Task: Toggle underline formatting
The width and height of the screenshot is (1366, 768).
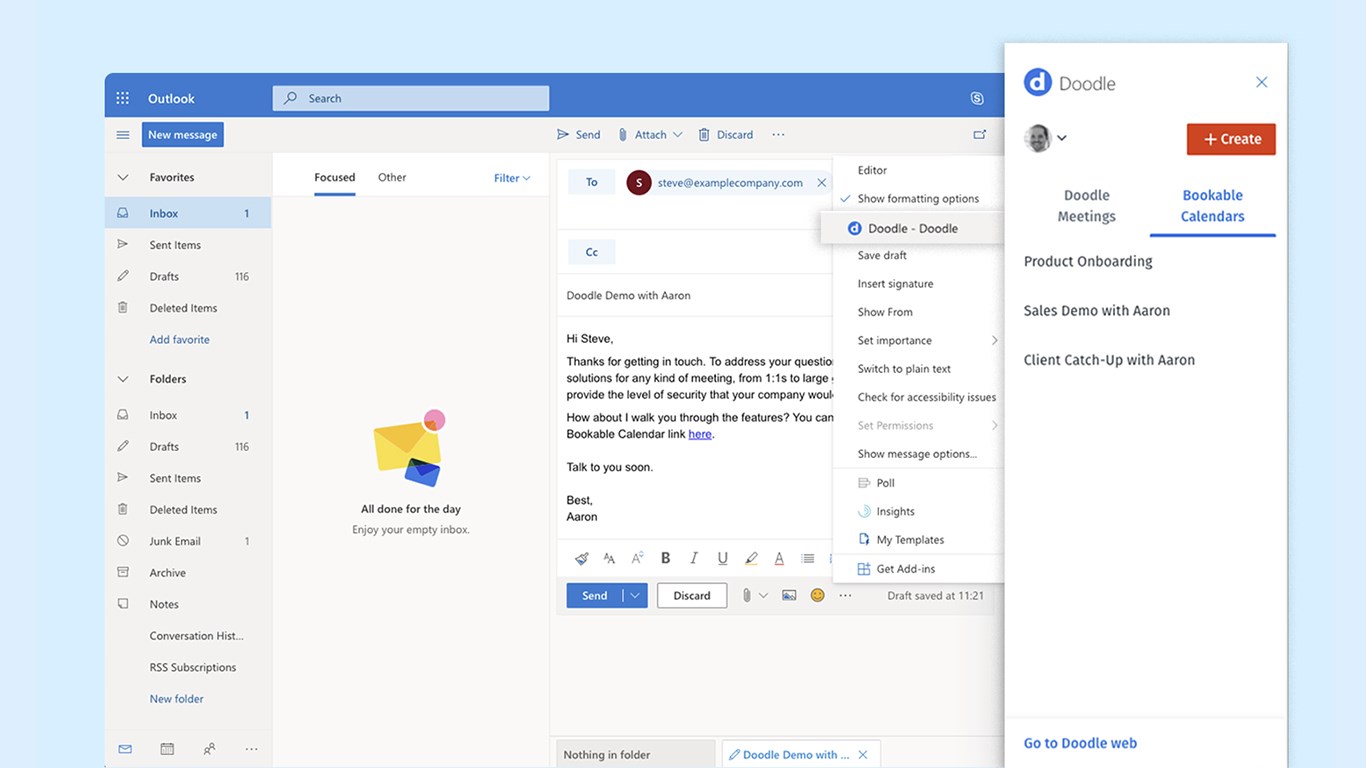Action: click(722, 559)
